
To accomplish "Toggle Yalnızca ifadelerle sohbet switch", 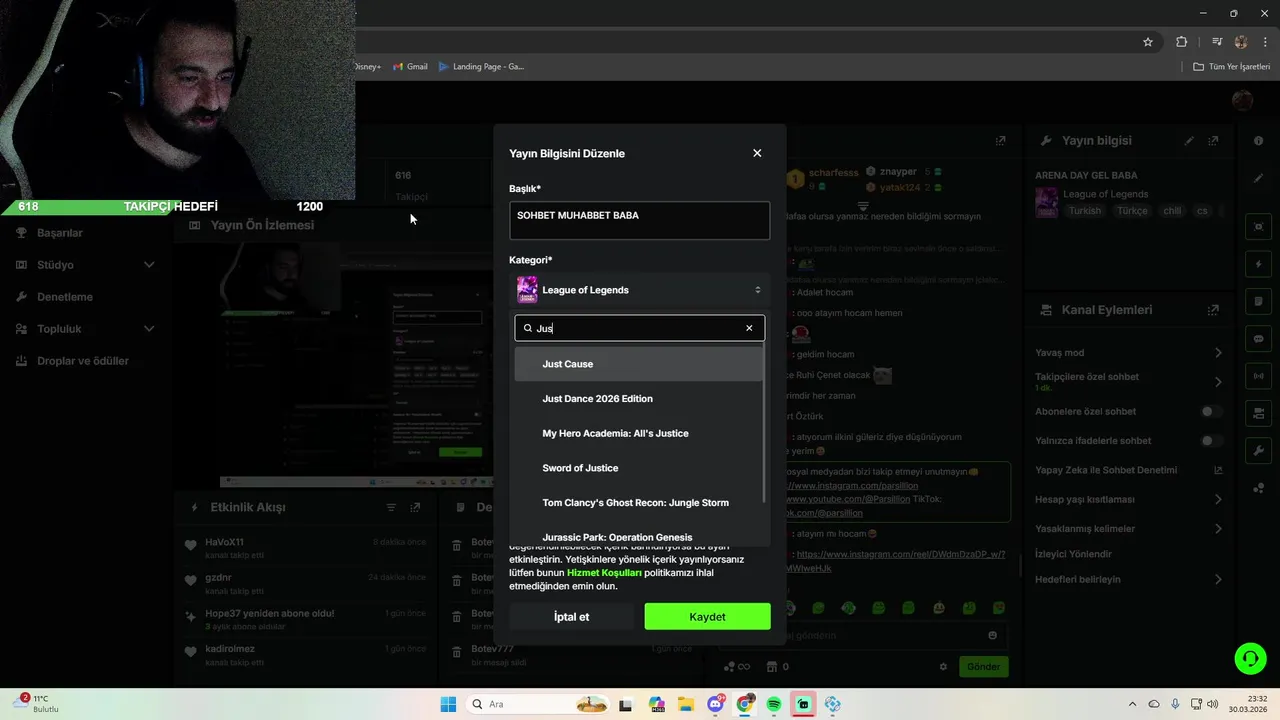I will (1210, 441).
